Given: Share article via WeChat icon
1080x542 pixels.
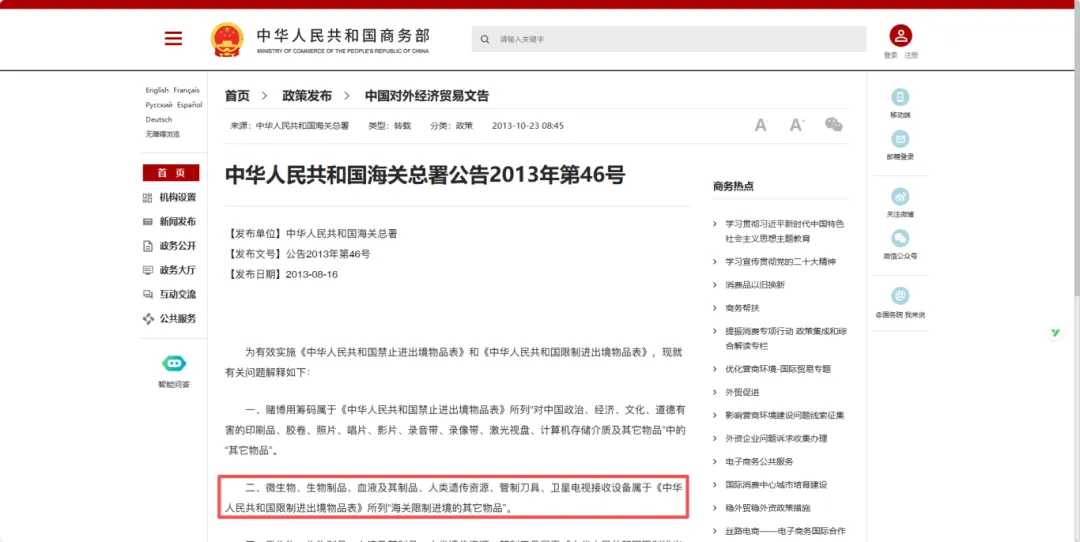Looking at the screenshot, I should coord(833,125).
